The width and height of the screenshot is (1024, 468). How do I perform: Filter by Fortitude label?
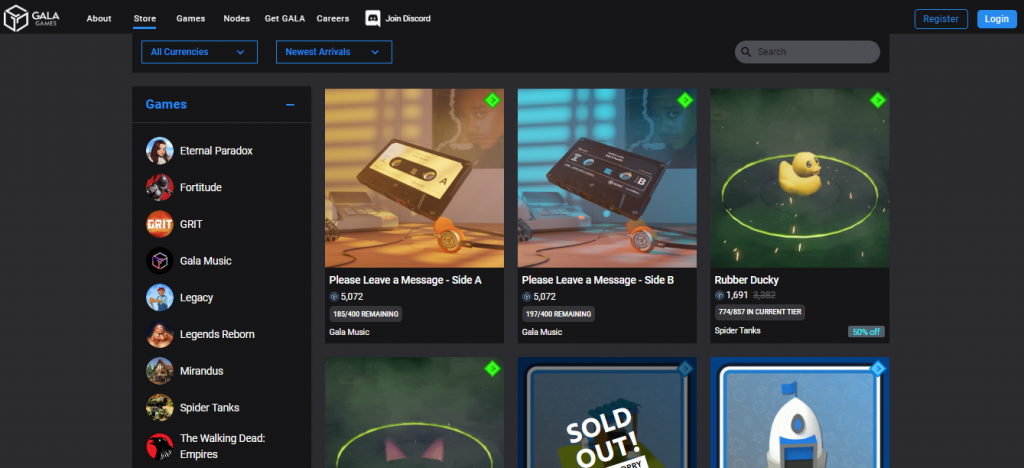coord(200,187)
